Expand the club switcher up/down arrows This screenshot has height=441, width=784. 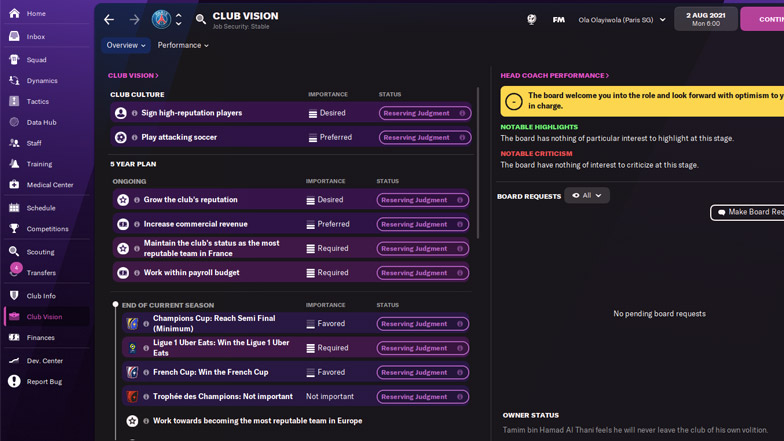pyautogui.click(x=178, y=20)
